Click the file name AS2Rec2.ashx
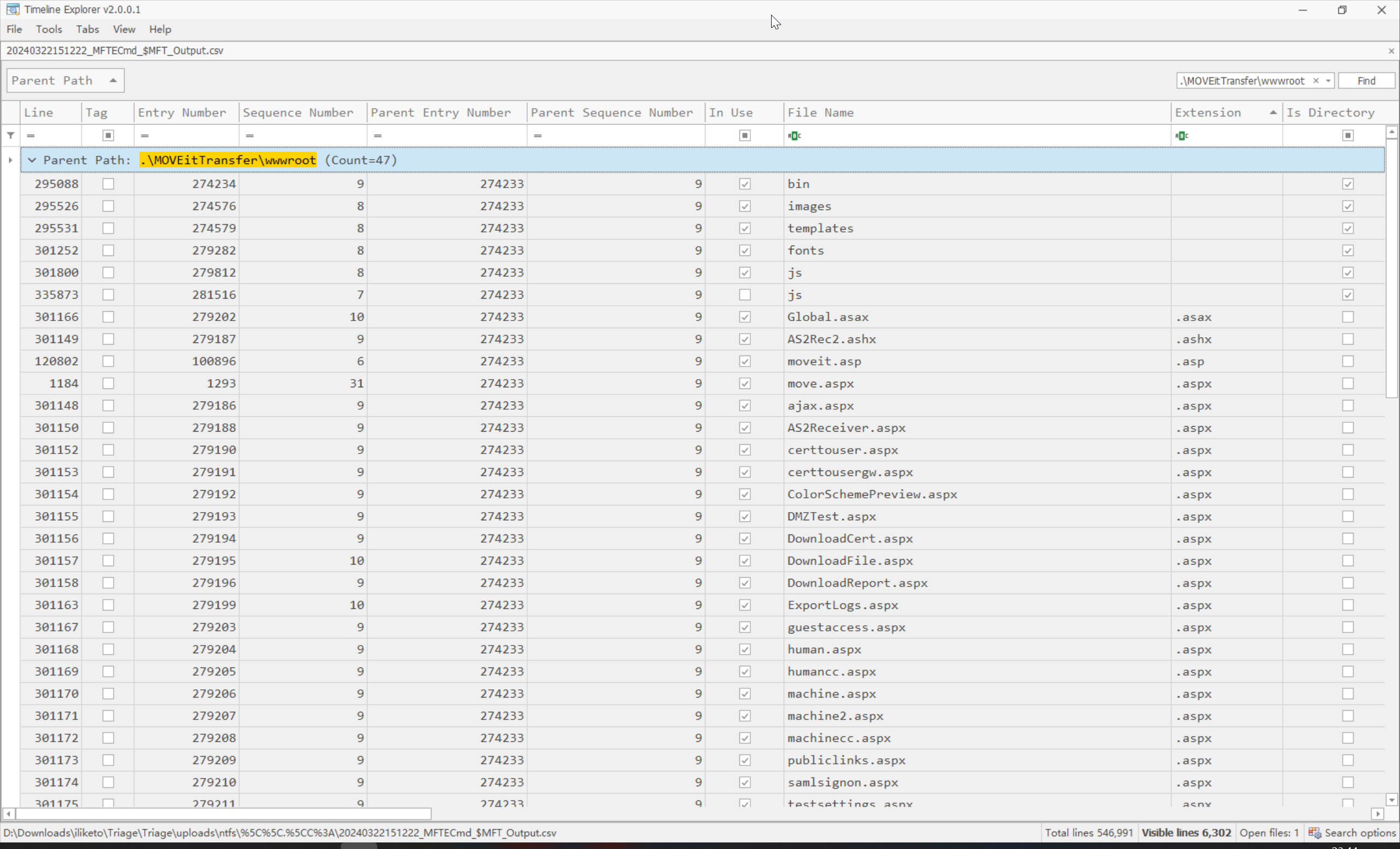Screen dimensions: 1400x849 [x=831, y=339]
